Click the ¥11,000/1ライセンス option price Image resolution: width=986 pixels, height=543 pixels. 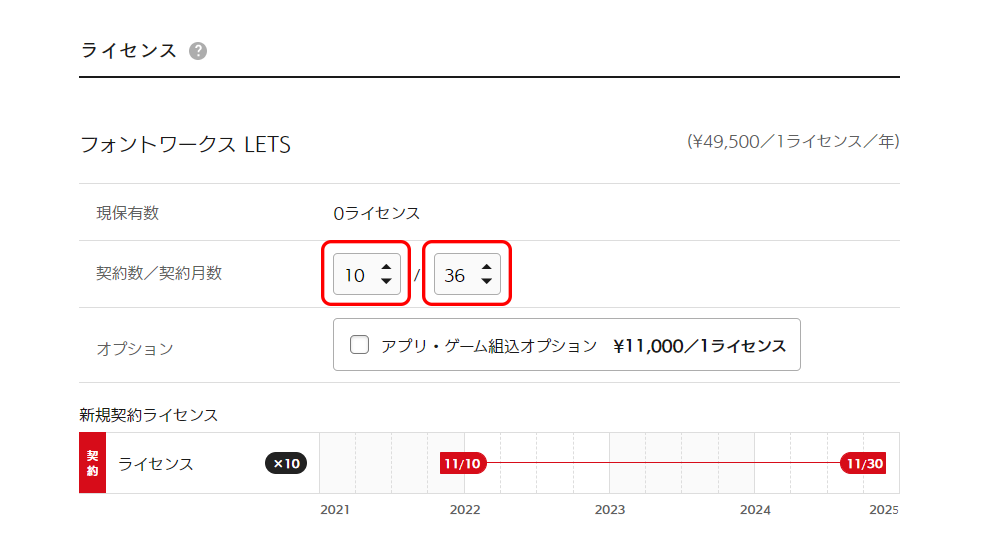(699, 346)
